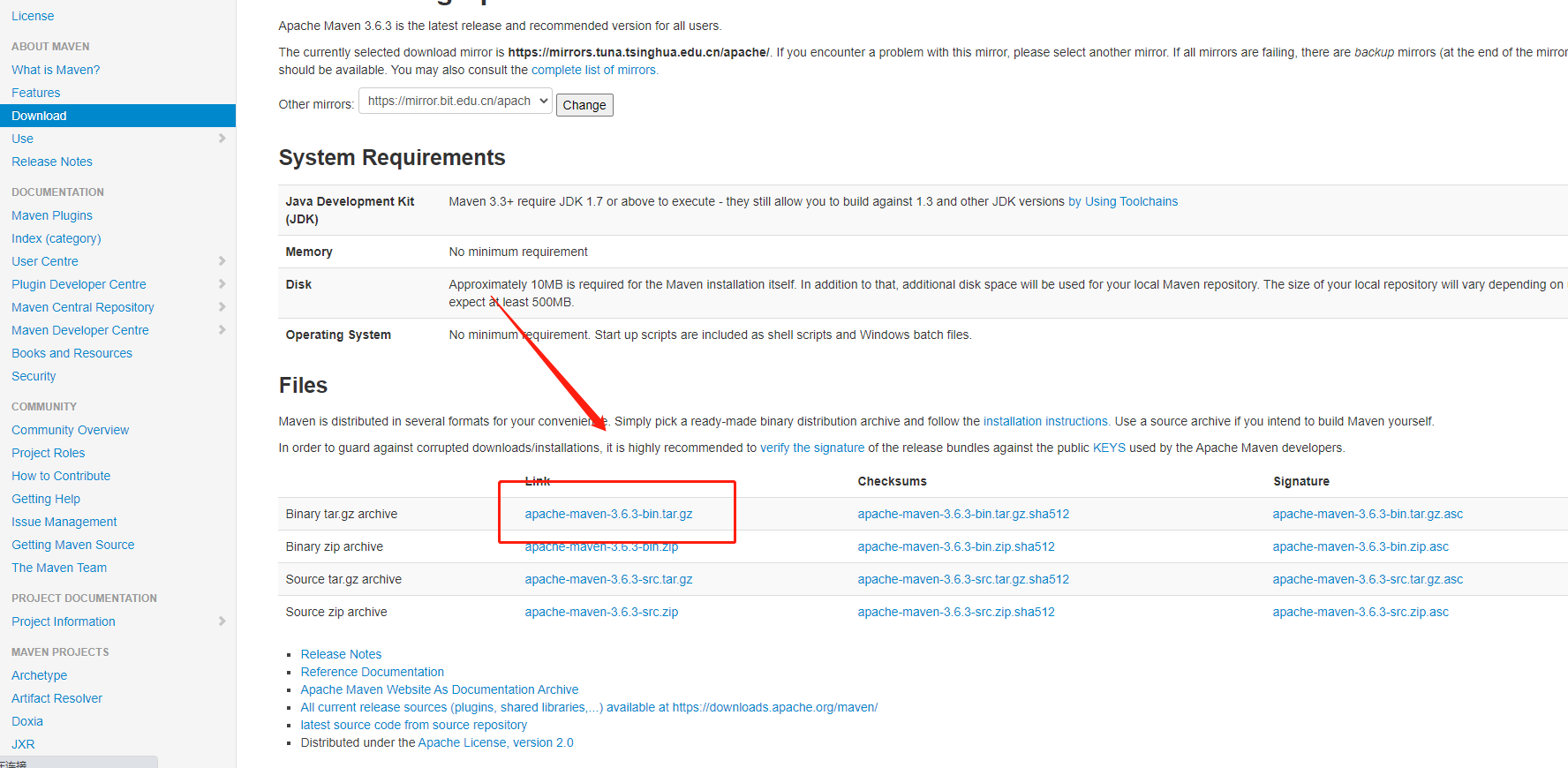Open JXR project link
Image resolution: width=1568 pixels, height=768 pixels.
click(x=23, y=744)
